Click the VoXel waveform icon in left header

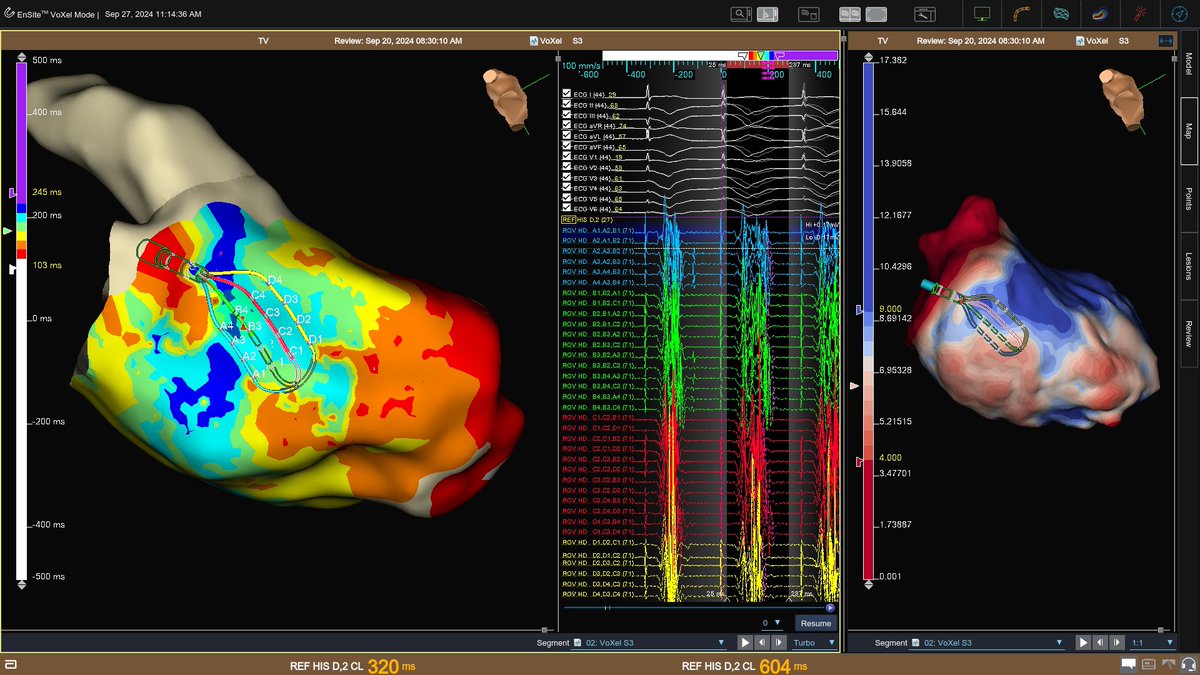(535, 41)
